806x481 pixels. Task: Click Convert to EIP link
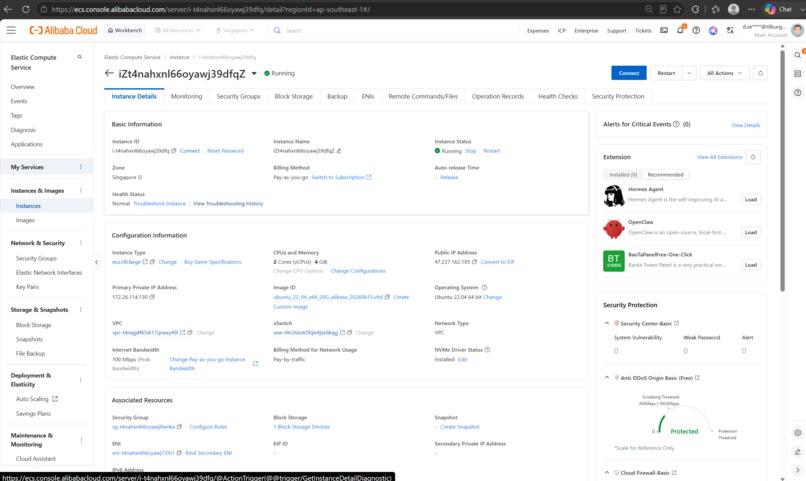click(x=497, y=262)
